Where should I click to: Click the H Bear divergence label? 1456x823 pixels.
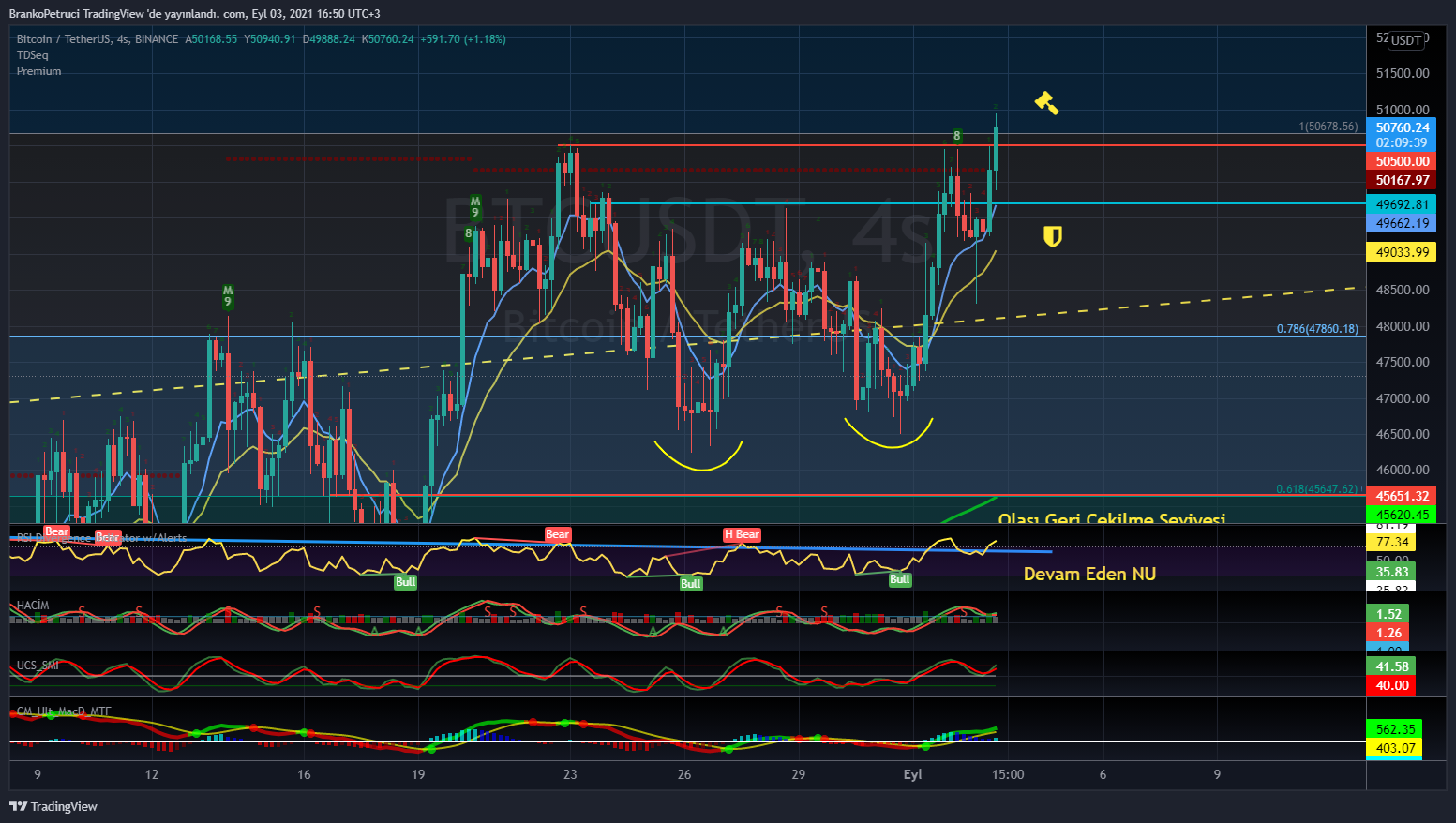coord(742,534)
